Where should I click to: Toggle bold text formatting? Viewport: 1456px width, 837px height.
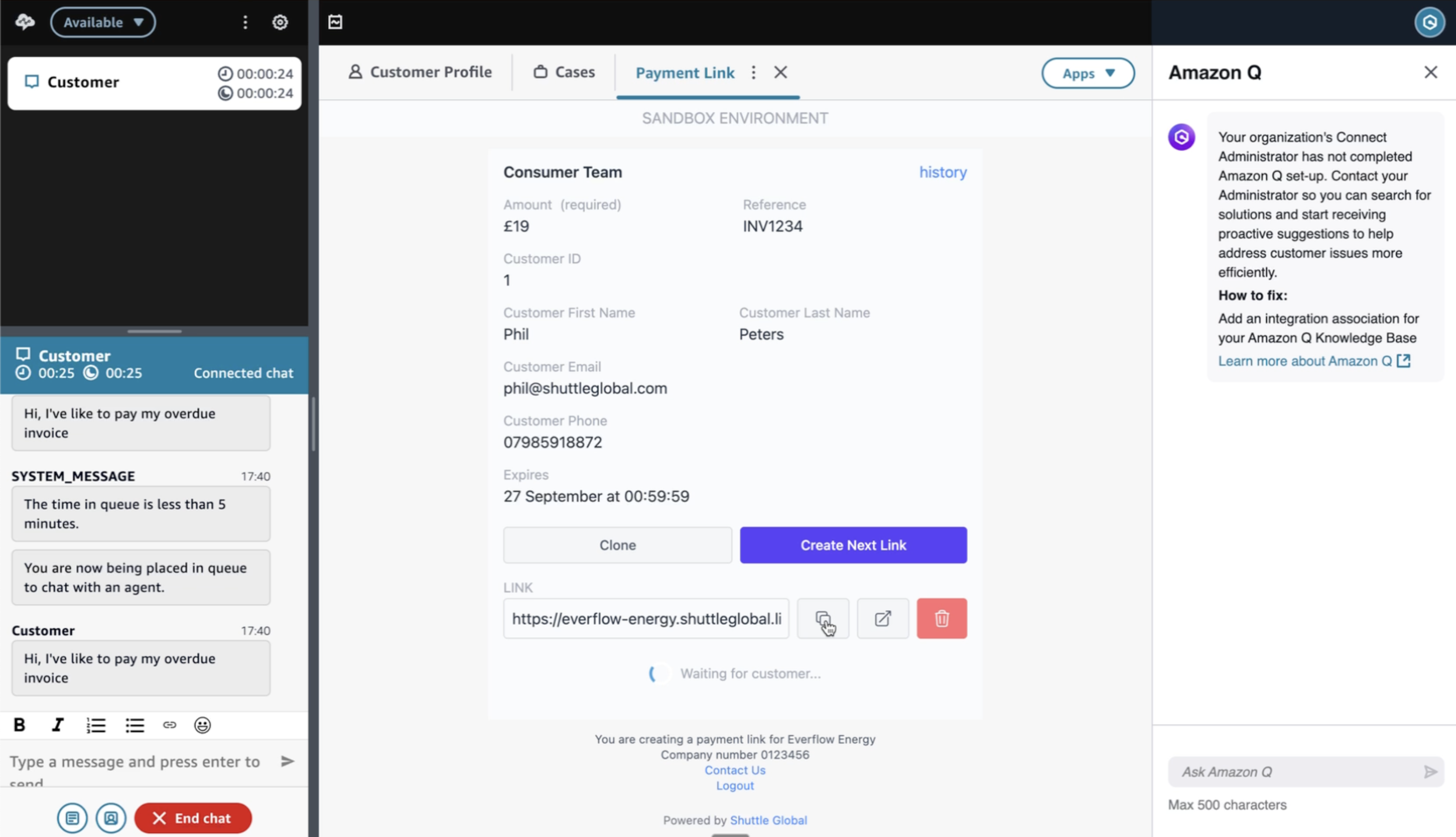pyautogui.click(x=20, y=725)
